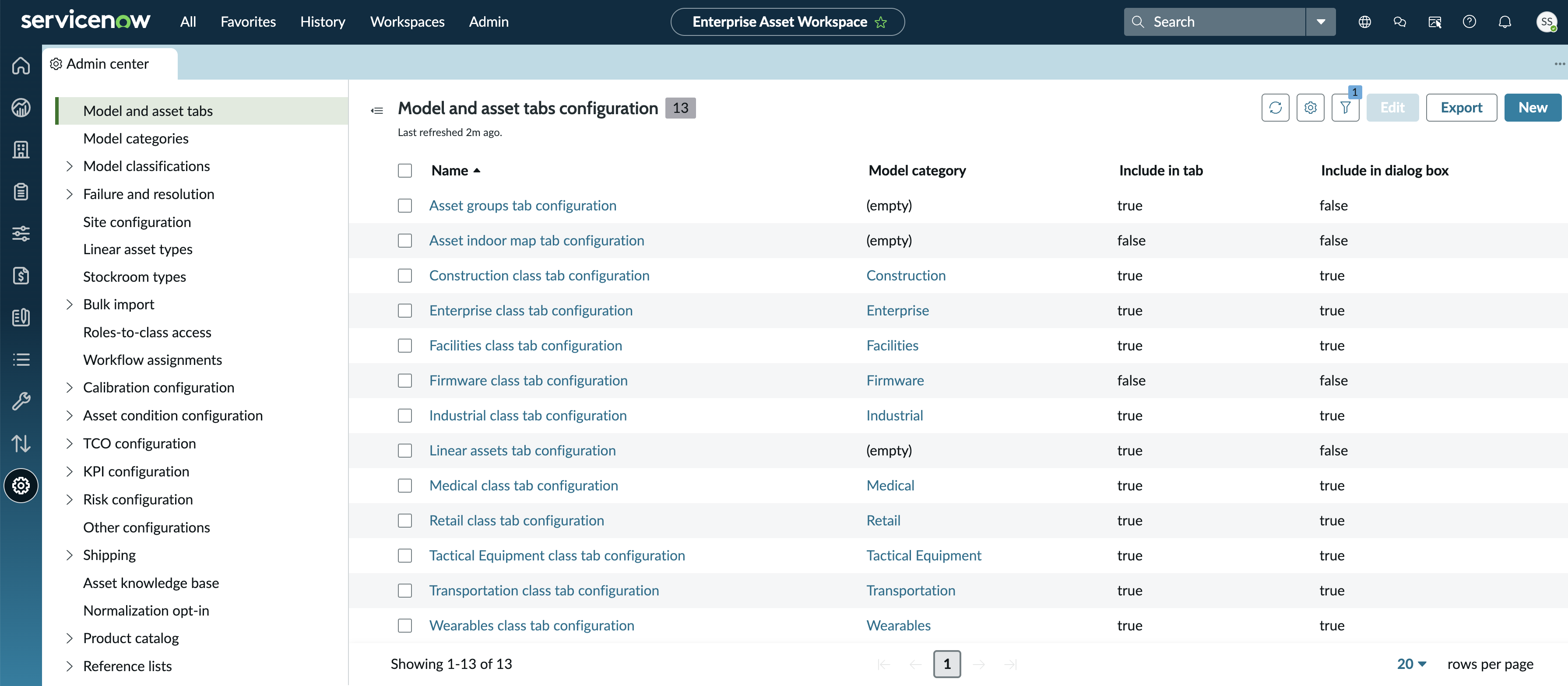
Task: Select page 1 in pagination
Action: pos(946,664)
